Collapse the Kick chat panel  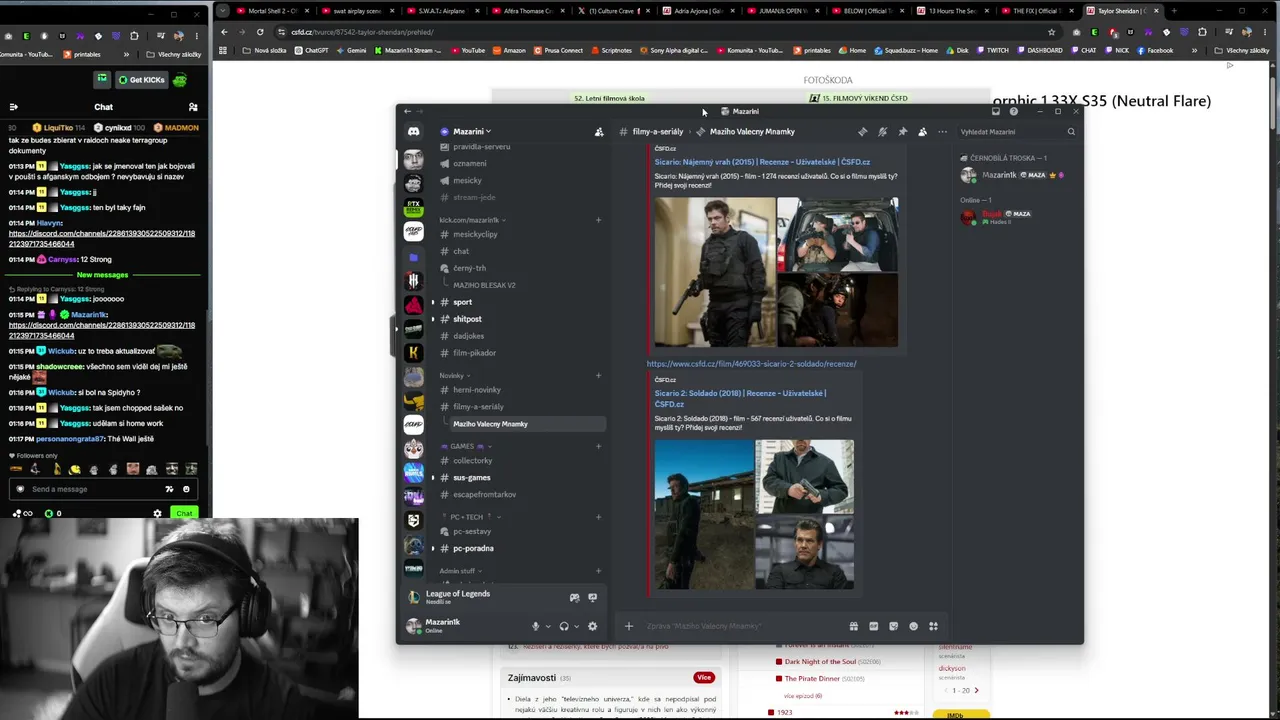13,107
